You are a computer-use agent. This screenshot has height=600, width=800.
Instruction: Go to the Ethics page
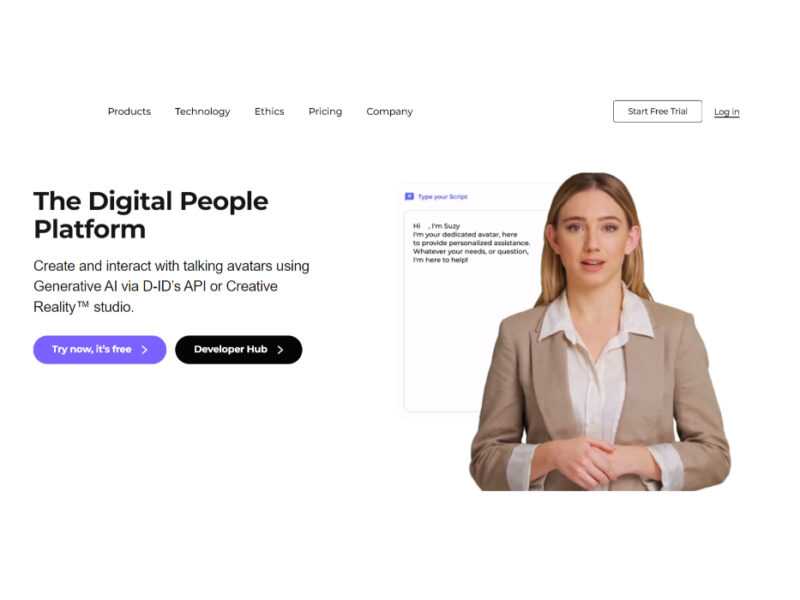point(269,111)
